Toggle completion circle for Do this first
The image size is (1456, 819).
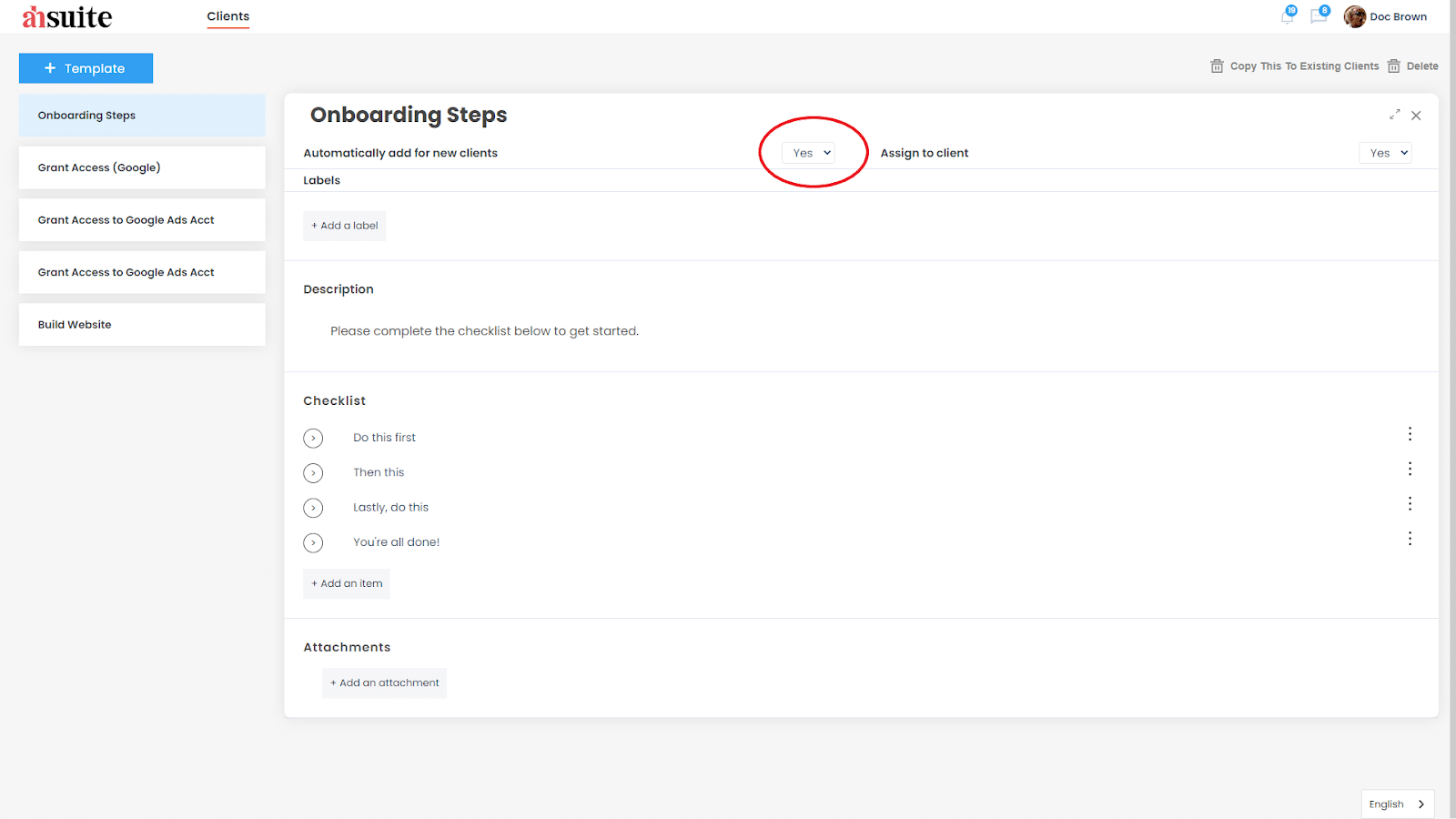313,438
